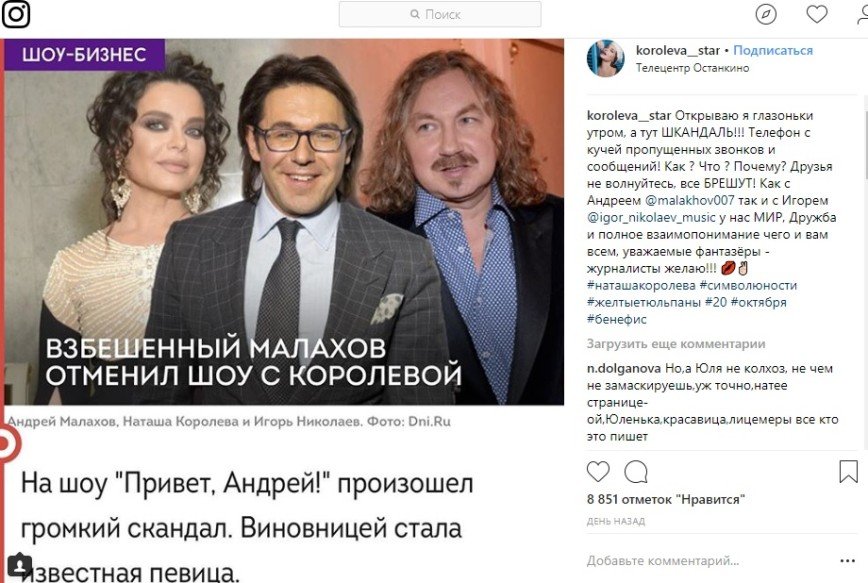
Task: Open the profile person icon in header
Action: click(862, 14)
